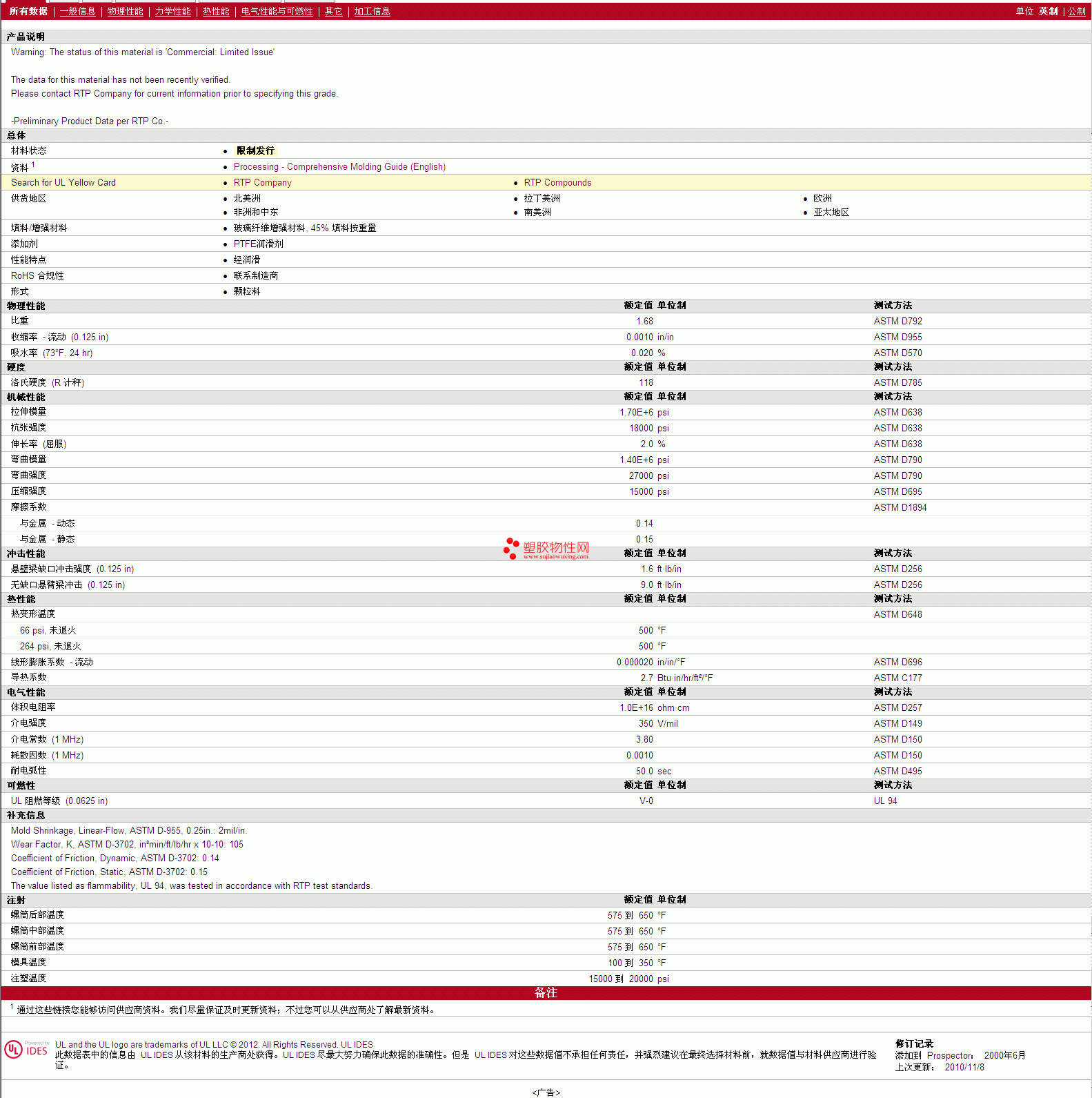
Task: Click the 无缺口悬臂梁冲击 row label
Action: pos(68,585)
